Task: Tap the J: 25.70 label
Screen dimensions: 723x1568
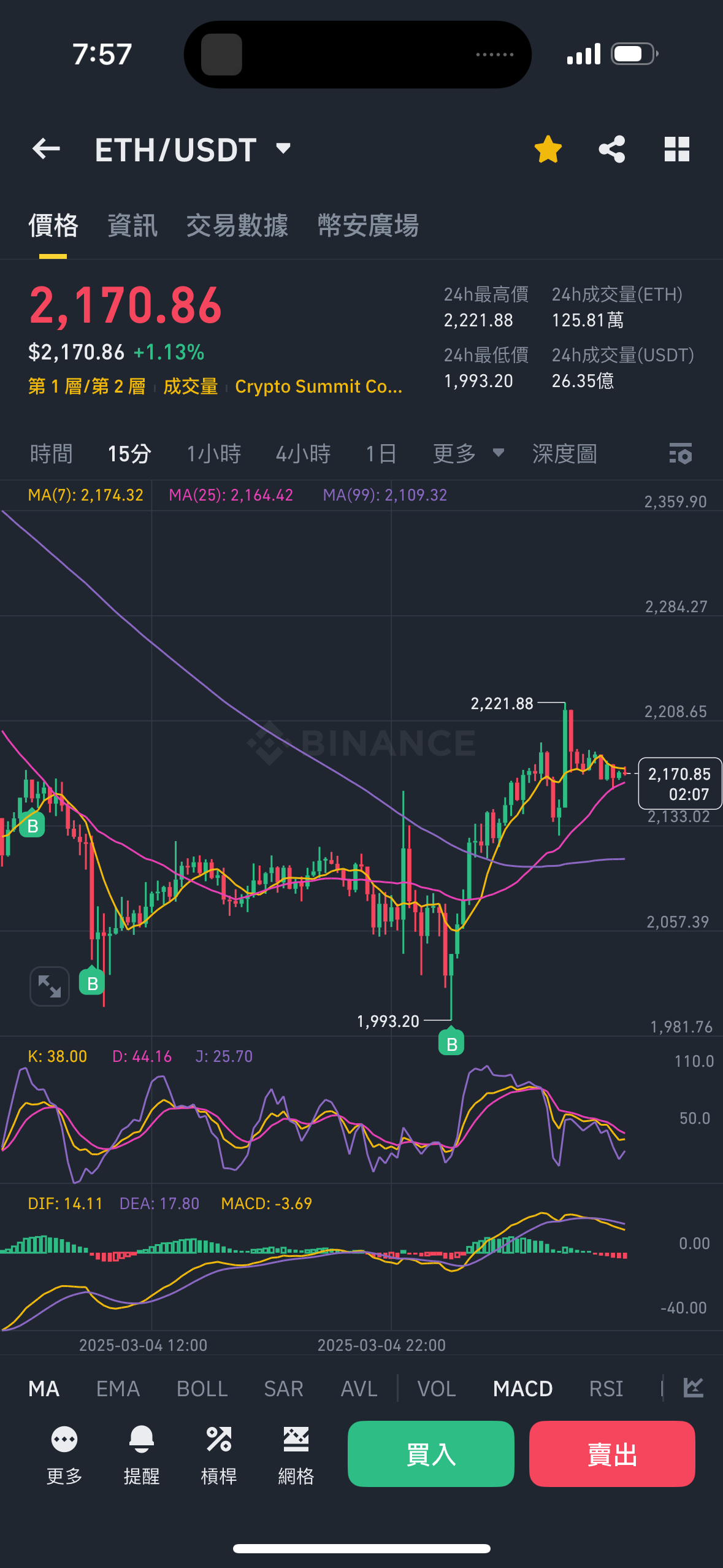Action: tap(224, 1056)
